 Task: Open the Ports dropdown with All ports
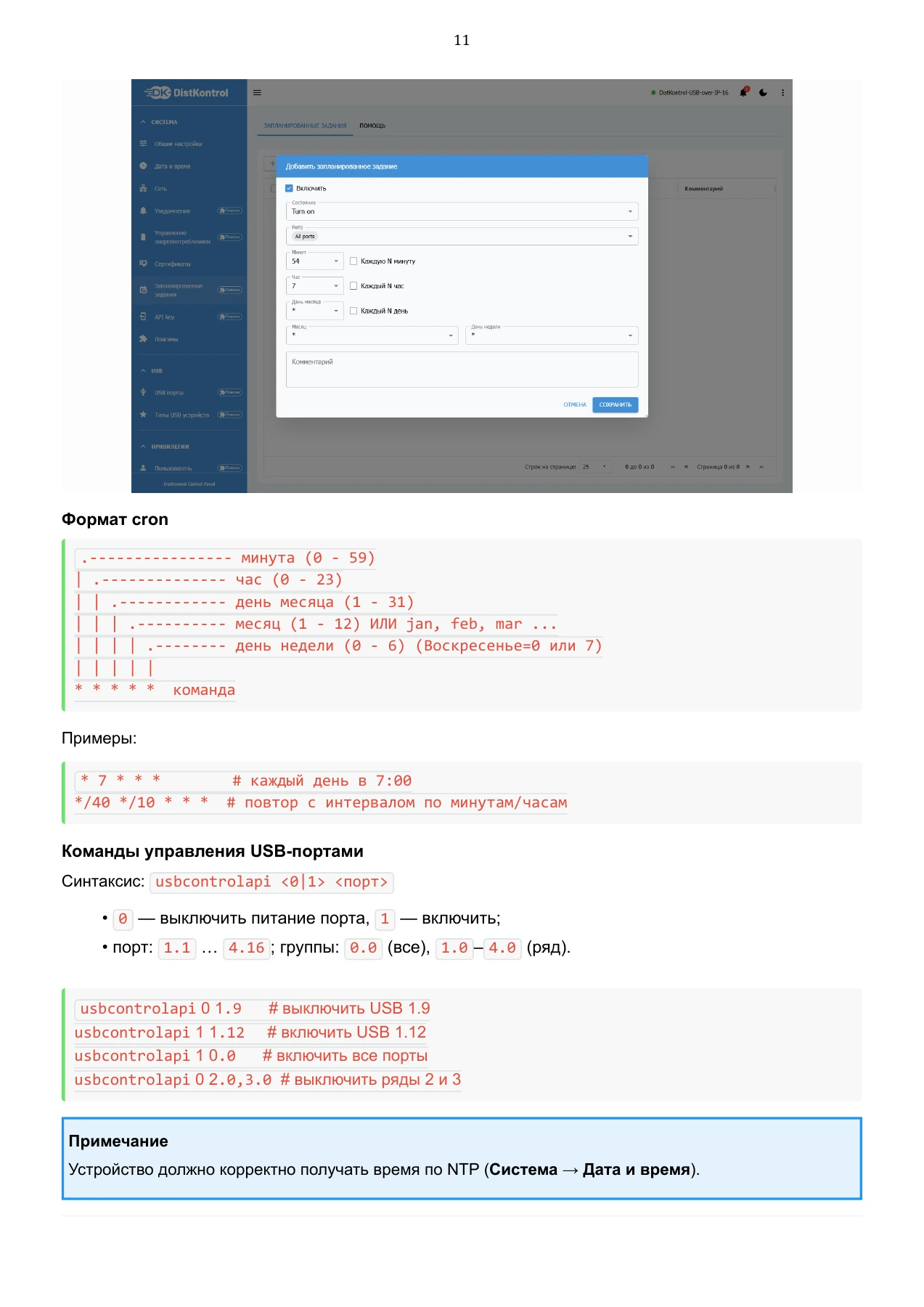[x=462, y=236]
